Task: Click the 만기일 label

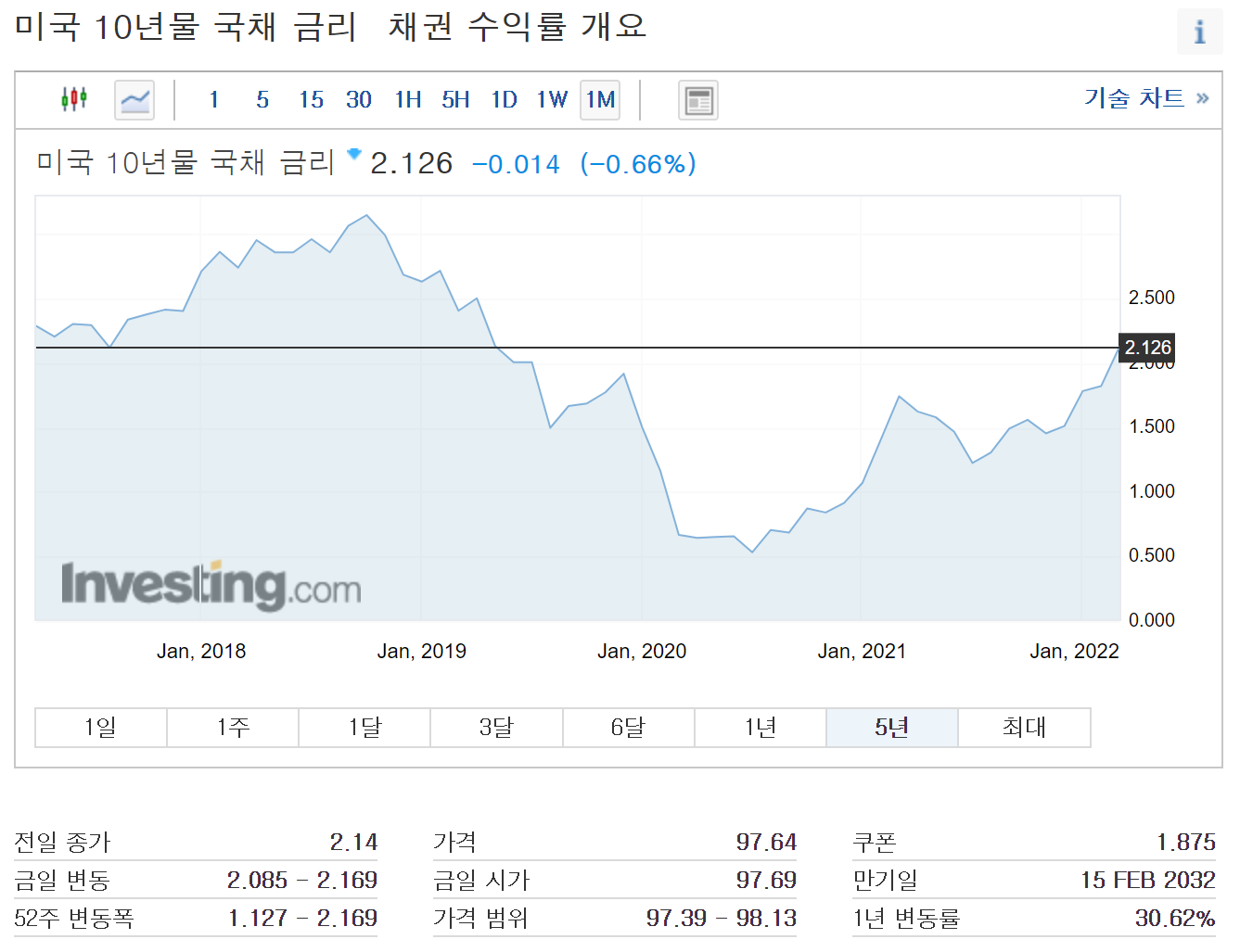Action: point(886,881)
